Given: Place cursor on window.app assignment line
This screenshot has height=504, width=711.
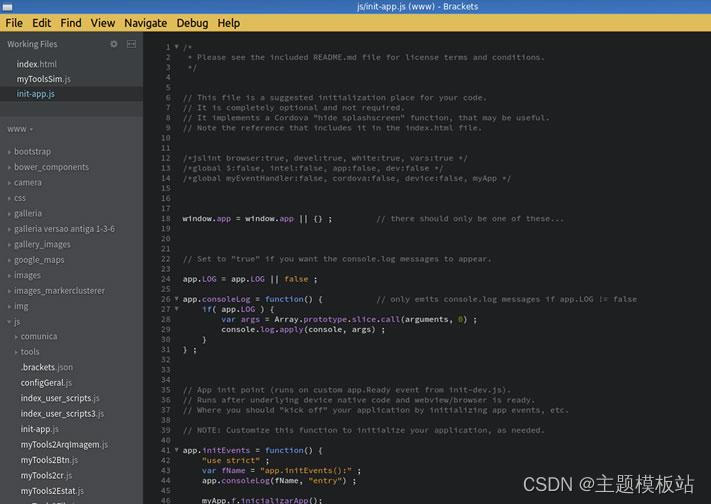Looking at the screenshot, I should pyautogui.click(x=257, y=219).
